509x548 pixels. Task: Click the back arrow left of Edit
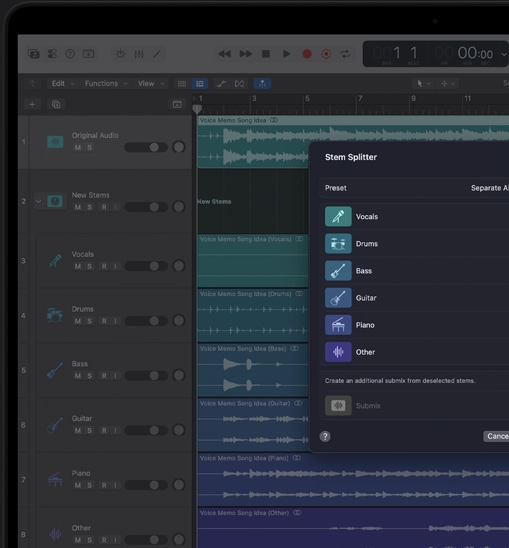[x=33, y=84]
